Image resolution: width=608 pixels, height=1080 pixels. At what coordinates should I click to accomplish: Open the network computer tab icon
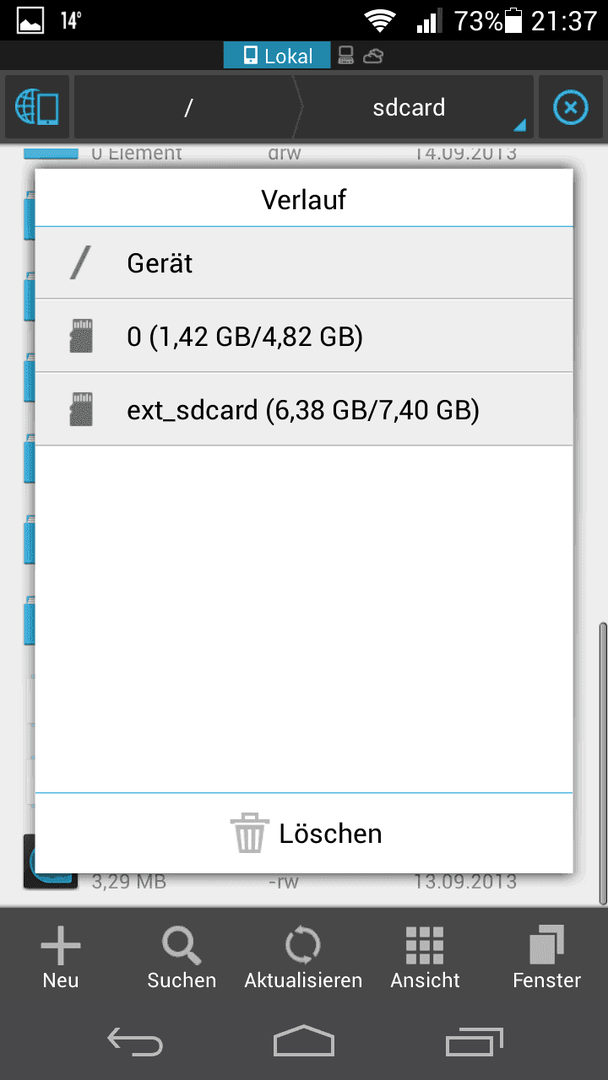pyautogui.click(x=345, y=56)
